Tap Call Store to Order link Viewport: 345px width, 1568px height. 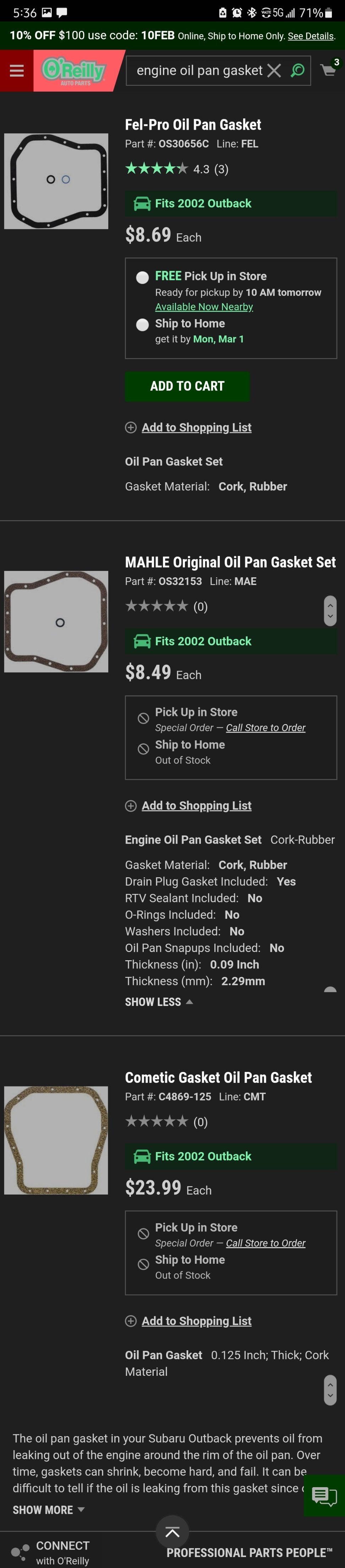266,727
